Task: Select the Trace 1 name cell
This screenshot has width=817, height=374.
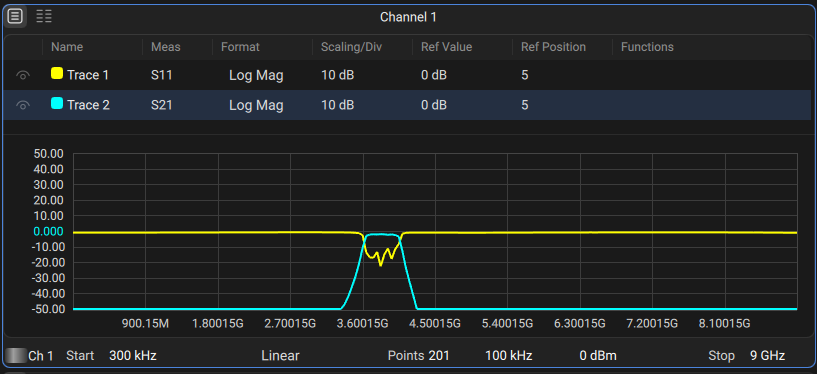Action: (88, 76)
